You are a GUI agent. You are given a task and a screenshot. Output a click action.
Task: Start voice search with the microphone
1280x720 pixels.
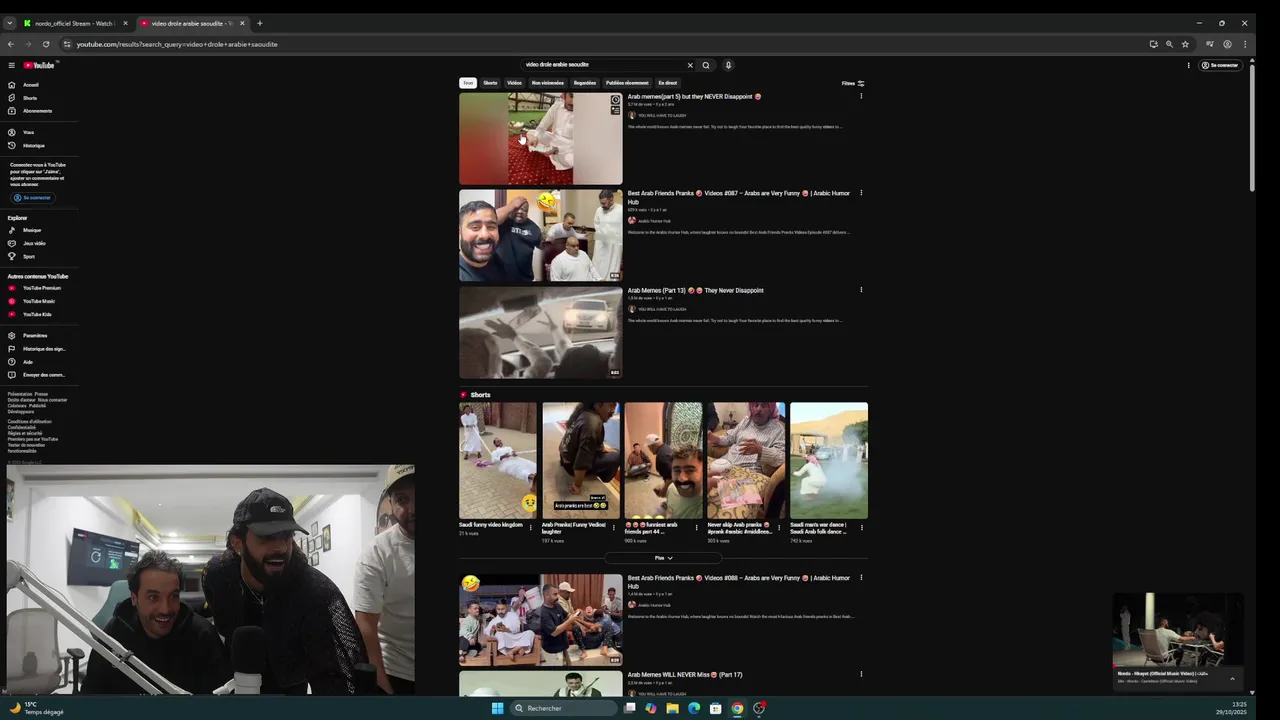click(728, 65)
